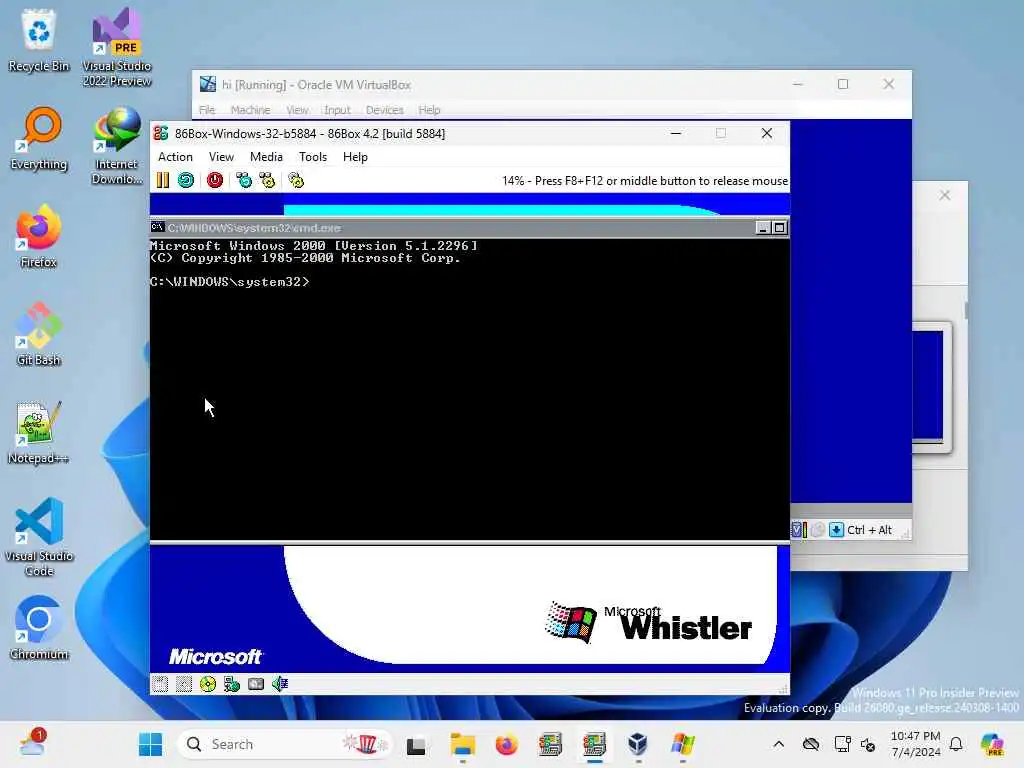Select Chromium desktop shortcut
This screenshot has width=1024, height=768.
[39, 628]
